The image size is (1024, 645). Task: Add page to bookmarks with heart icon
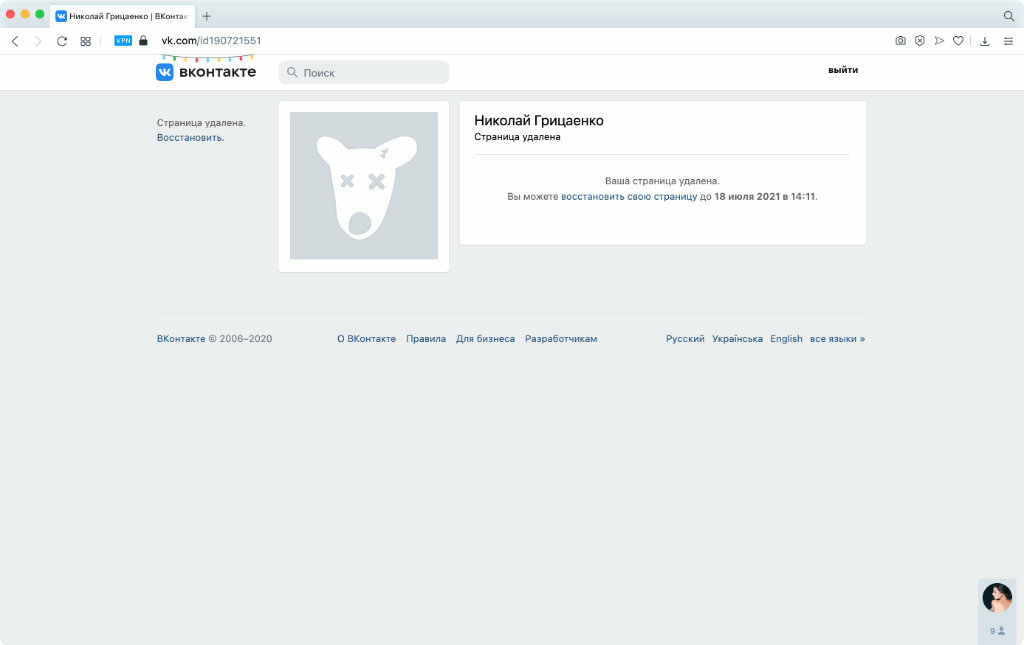tap(958, 40)
